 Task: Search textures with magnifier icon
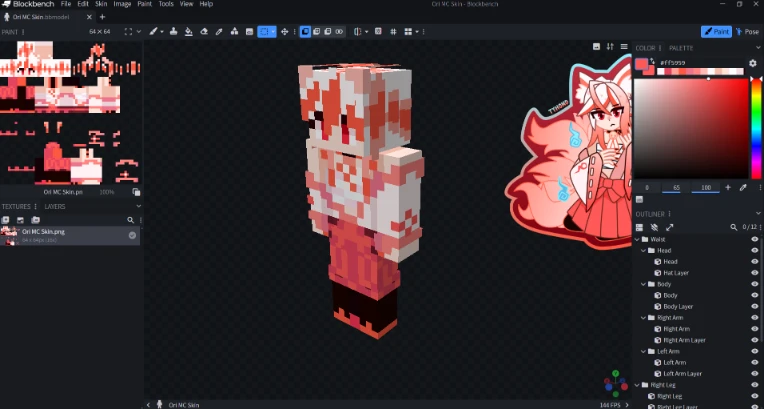pos(131,220)
